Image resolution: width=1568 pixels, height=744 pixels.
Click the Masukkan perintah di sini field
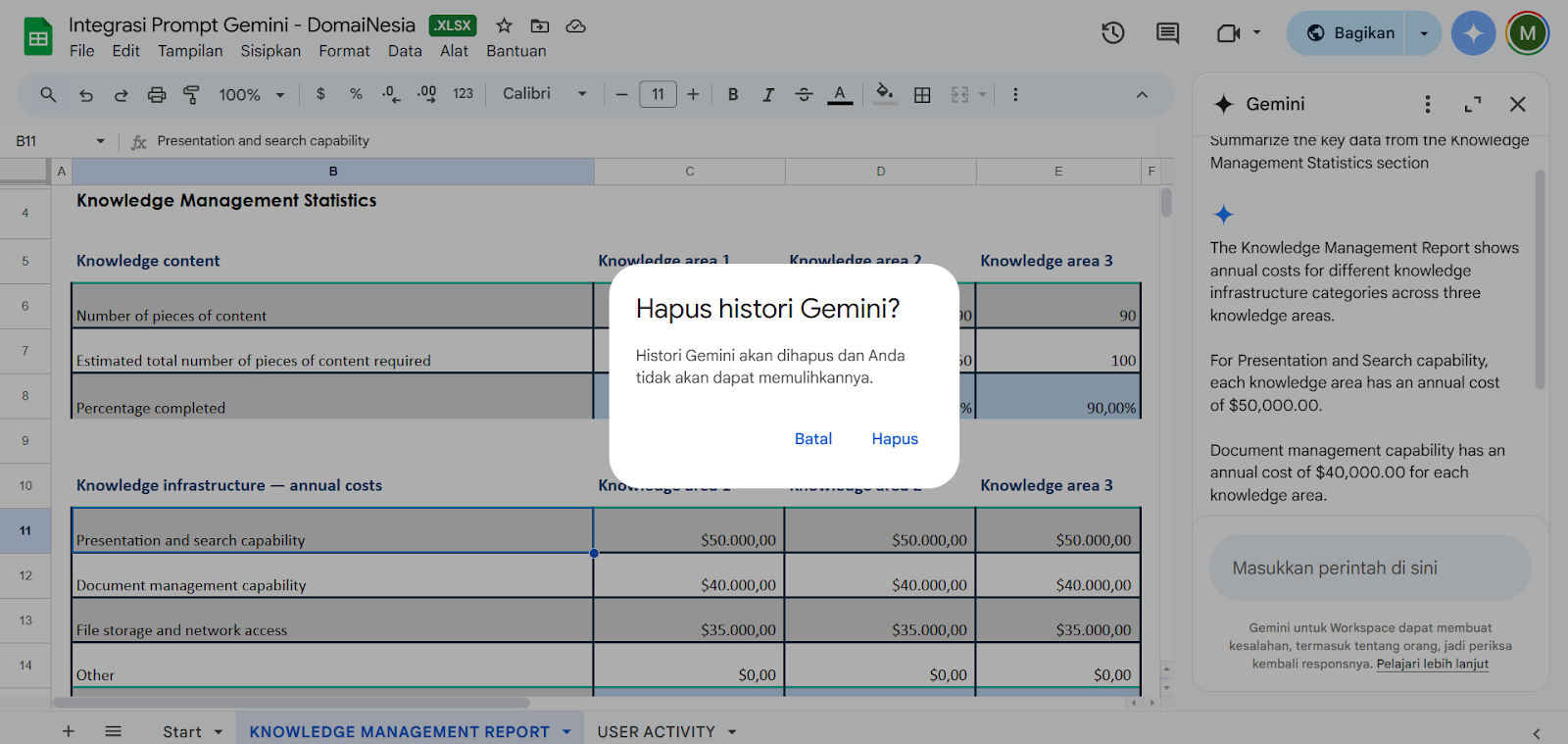(1369, 568)
